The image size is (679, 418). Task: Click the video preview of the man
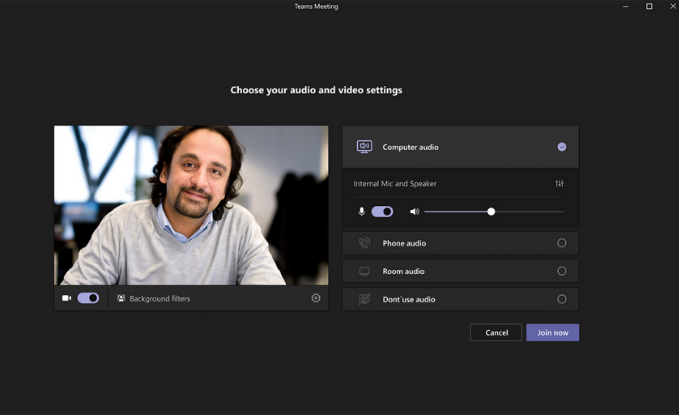191,205
